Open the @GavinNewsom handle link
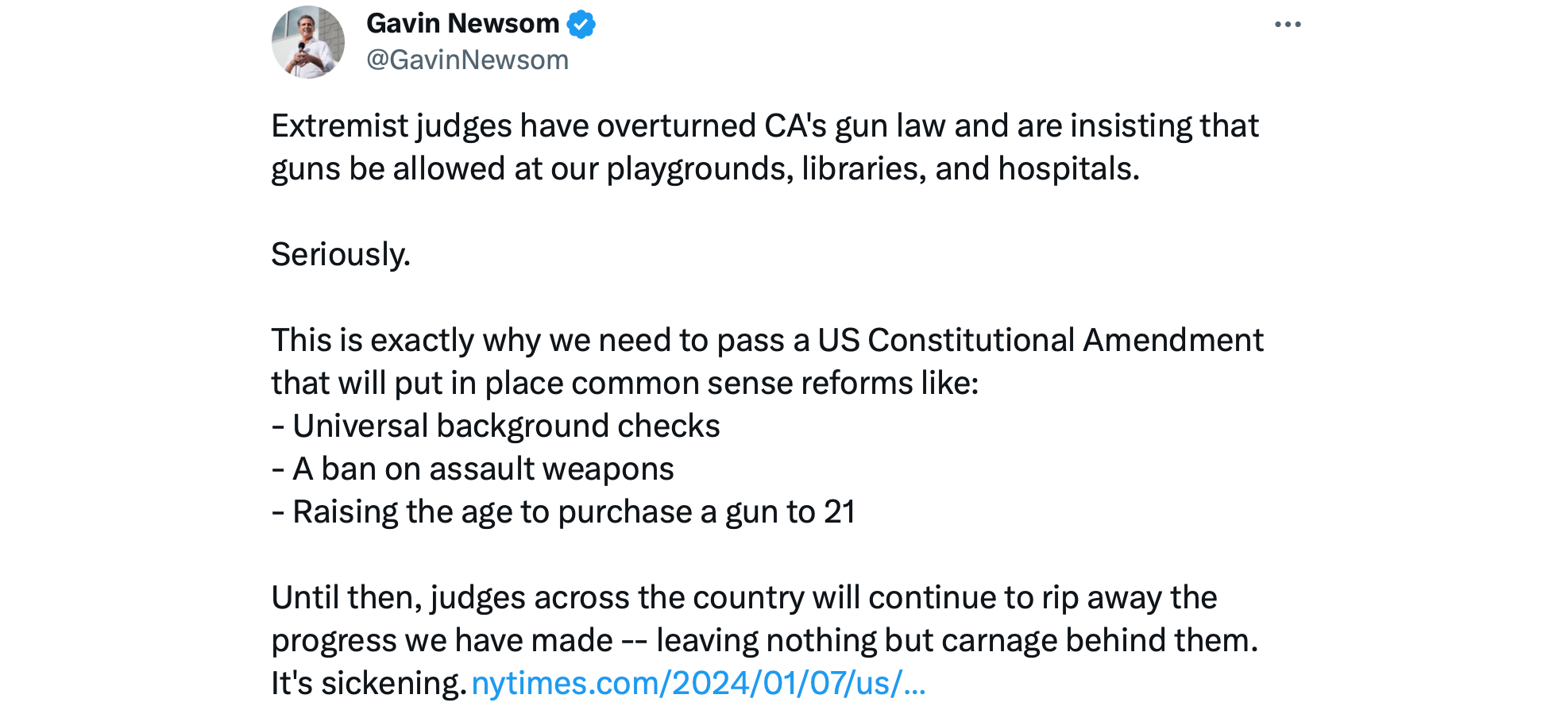Viewport: 1568px width, 710px height. tap(467, 60)
